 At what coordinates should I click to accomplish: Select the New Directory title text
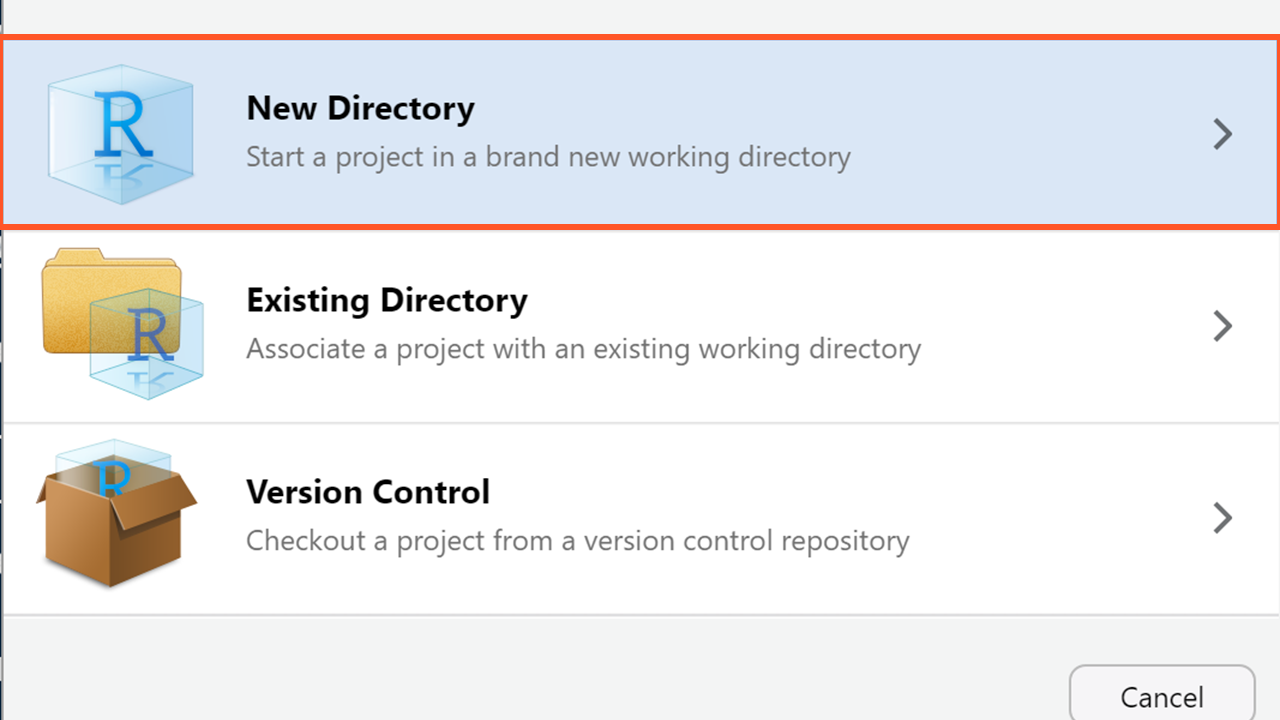click(360, 108)
